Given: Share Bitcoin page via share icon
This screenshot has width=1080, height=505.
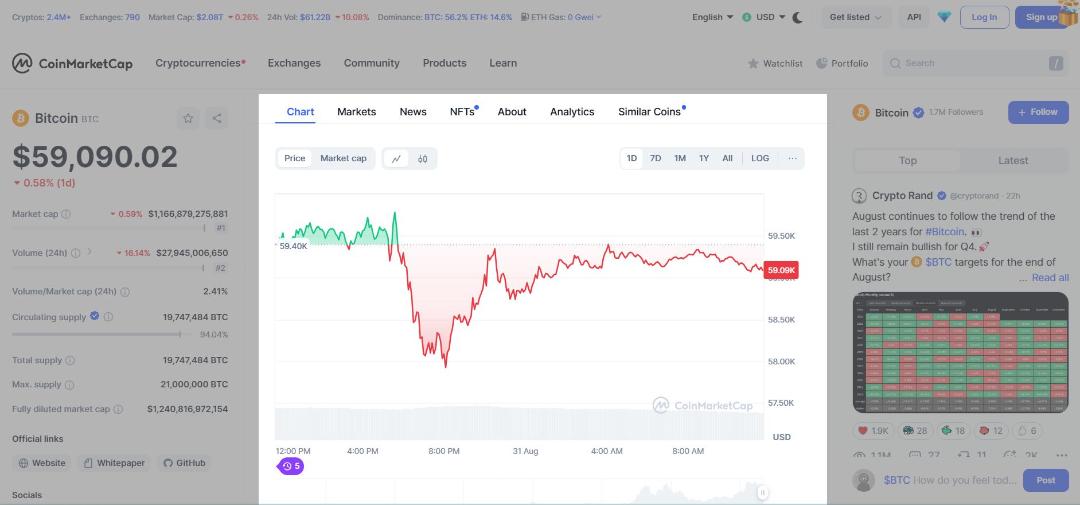Looking at the screenshot, I should [216, 118].
